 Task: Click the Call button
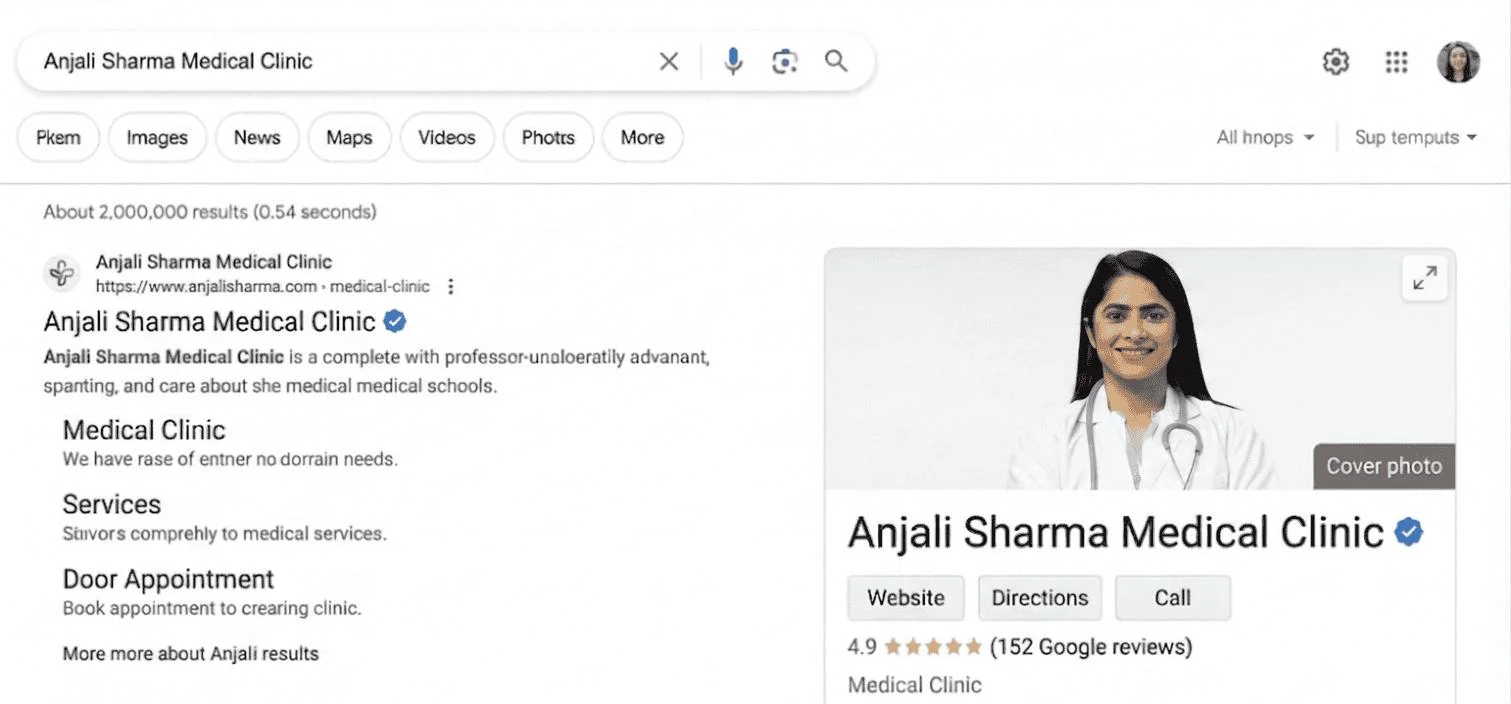(x=1173, y=598)
